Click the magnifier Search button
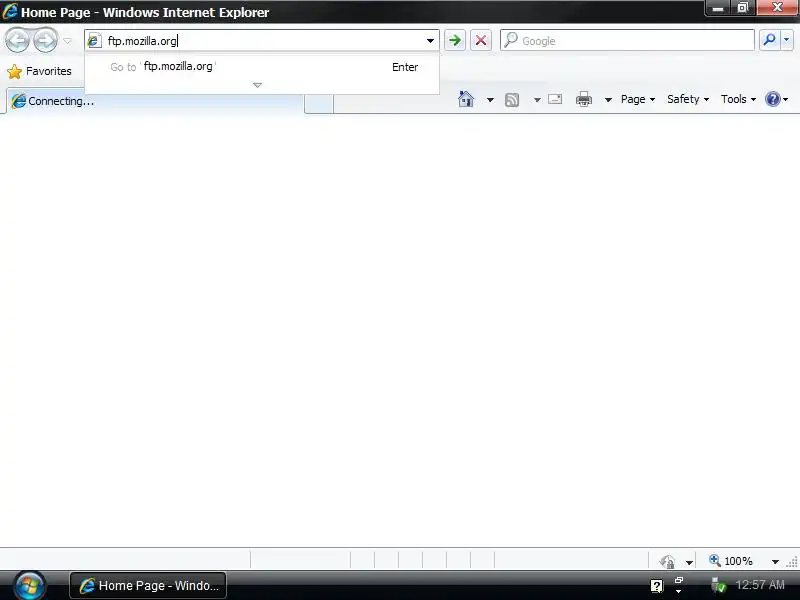This screenshot has width=800, height=600. (x=769, y=40)
